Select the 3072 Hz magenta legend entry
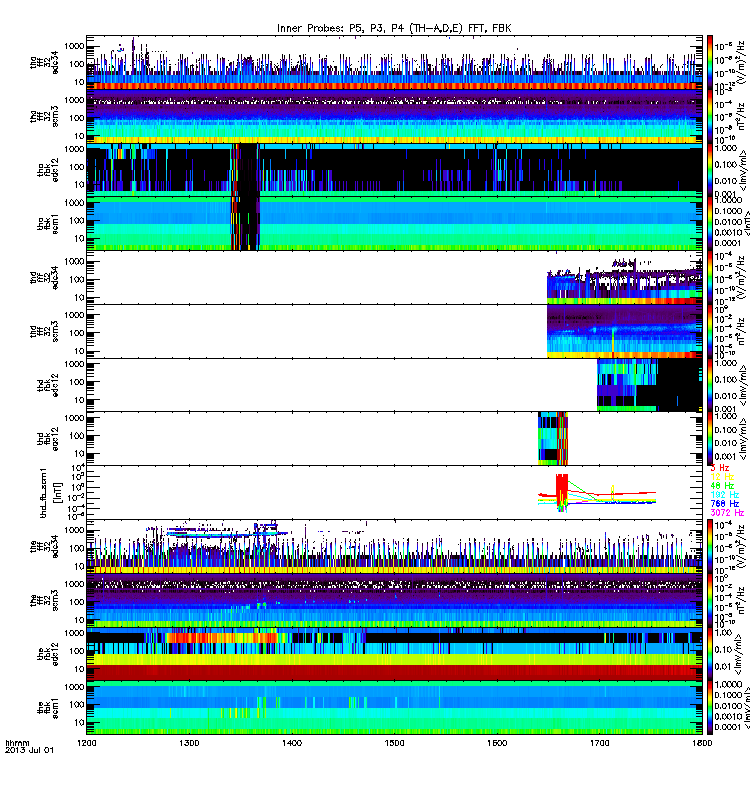750x800 pixels. point(727,513)
